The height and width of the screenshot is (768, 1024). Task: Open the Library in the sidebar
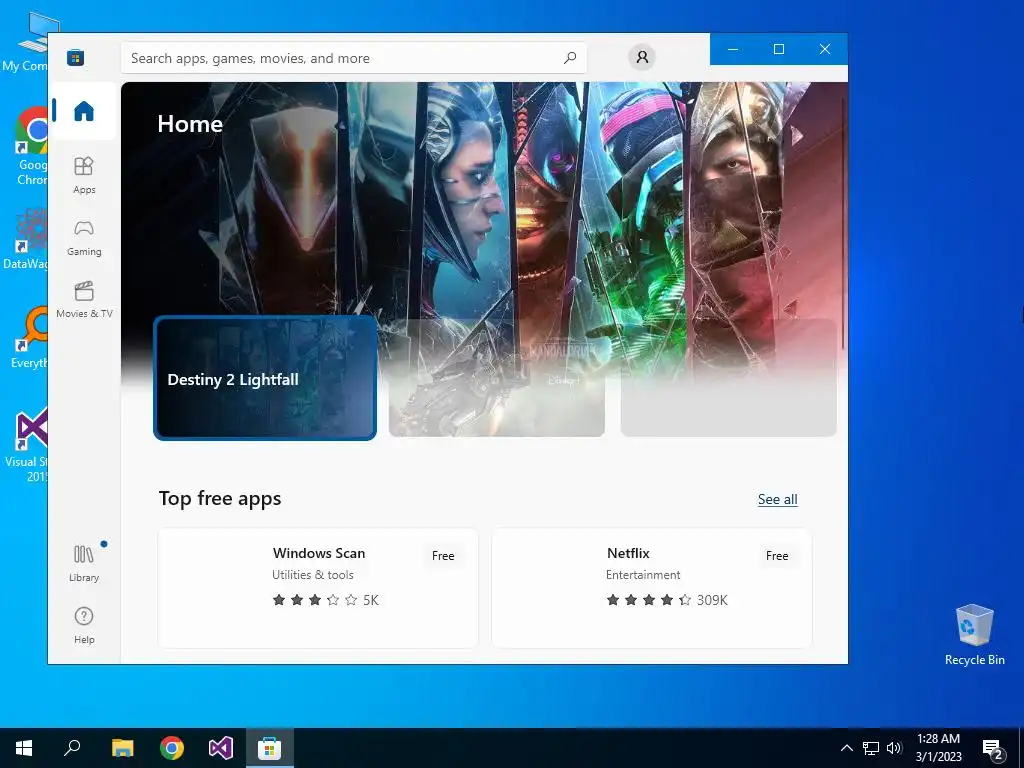pos(84,564)
